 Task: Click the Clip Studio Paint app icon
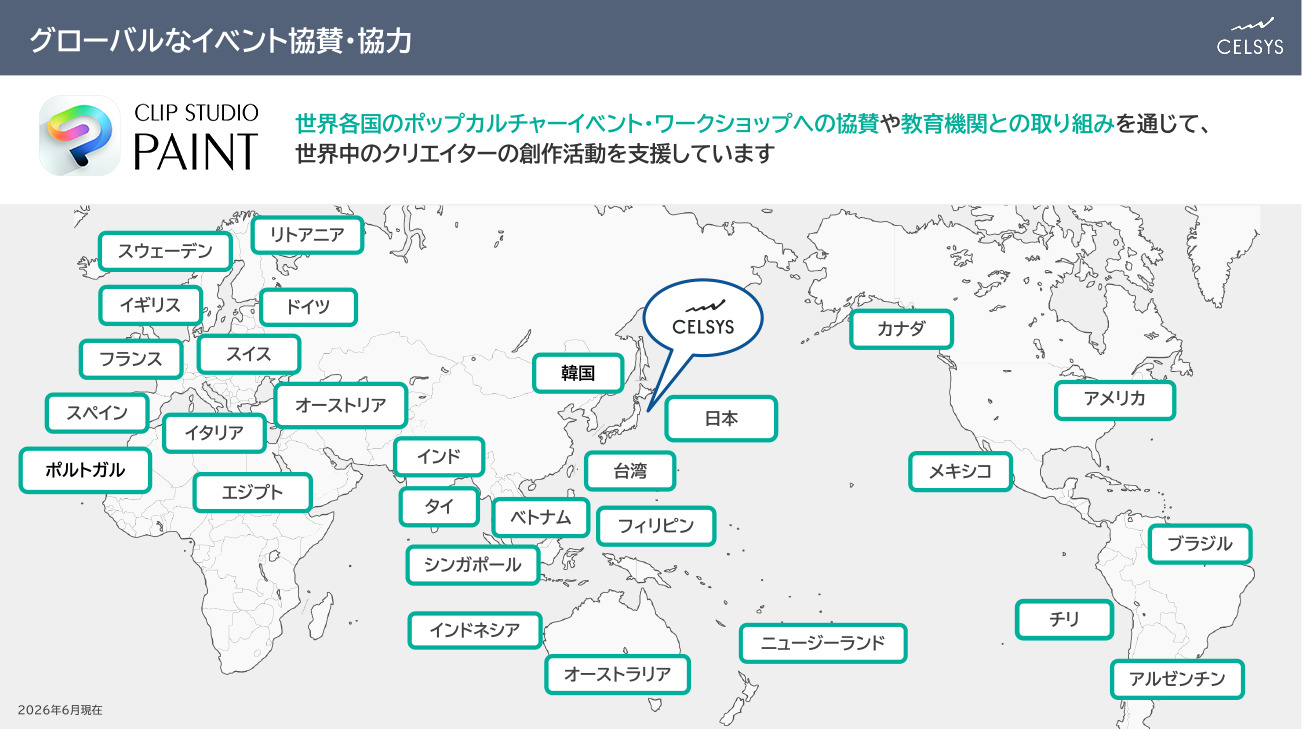[80, 135]
